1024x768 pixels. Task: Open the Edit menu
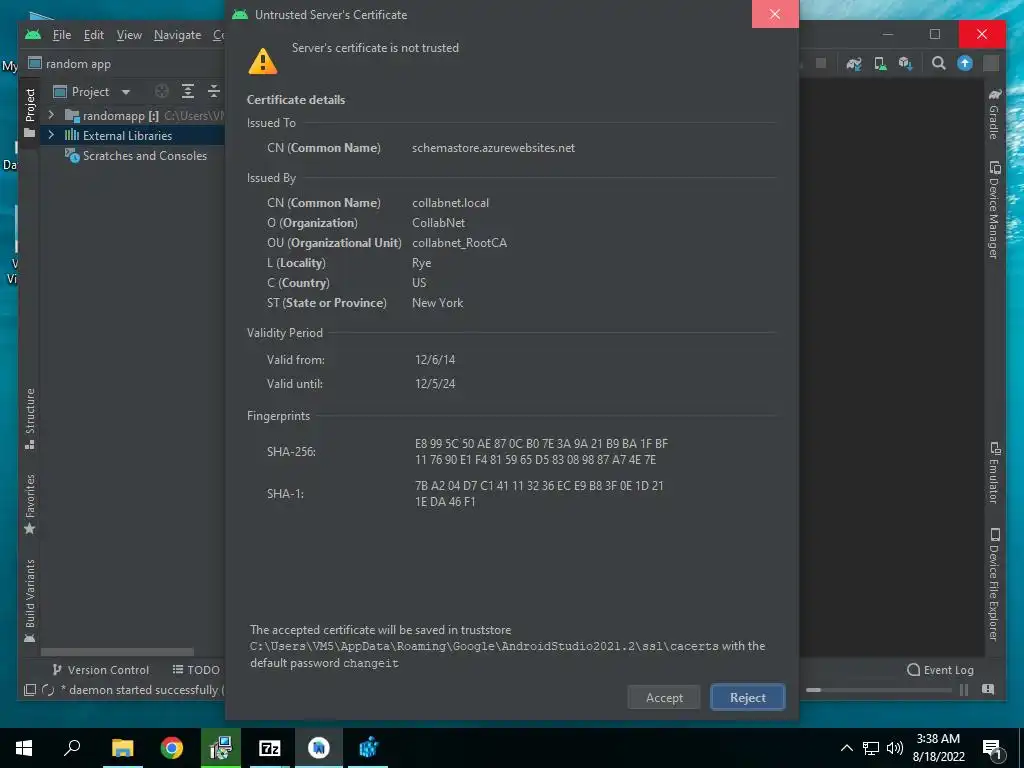tap(93, 35)
